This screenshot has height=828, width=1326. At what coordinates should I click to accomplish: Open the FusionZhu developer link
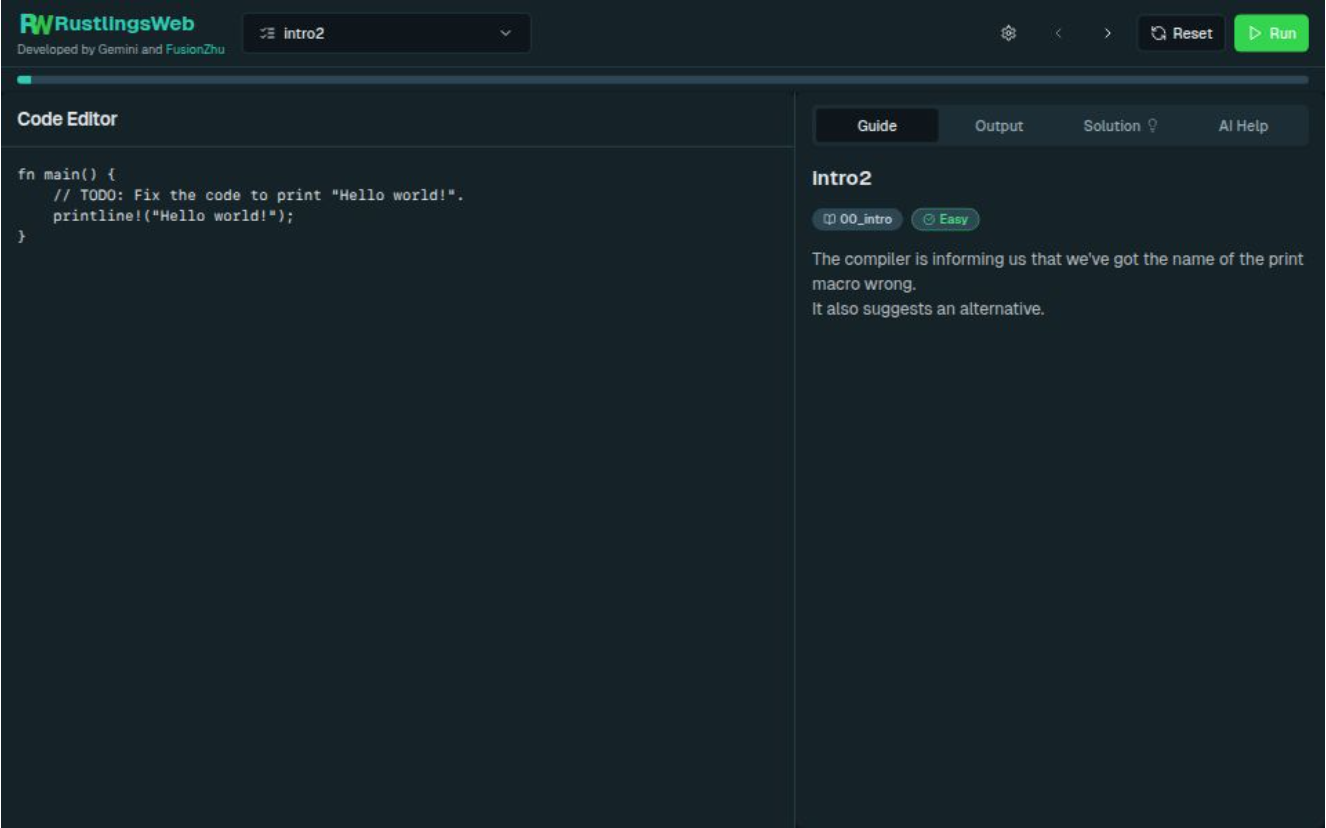[x=195, y=49]
